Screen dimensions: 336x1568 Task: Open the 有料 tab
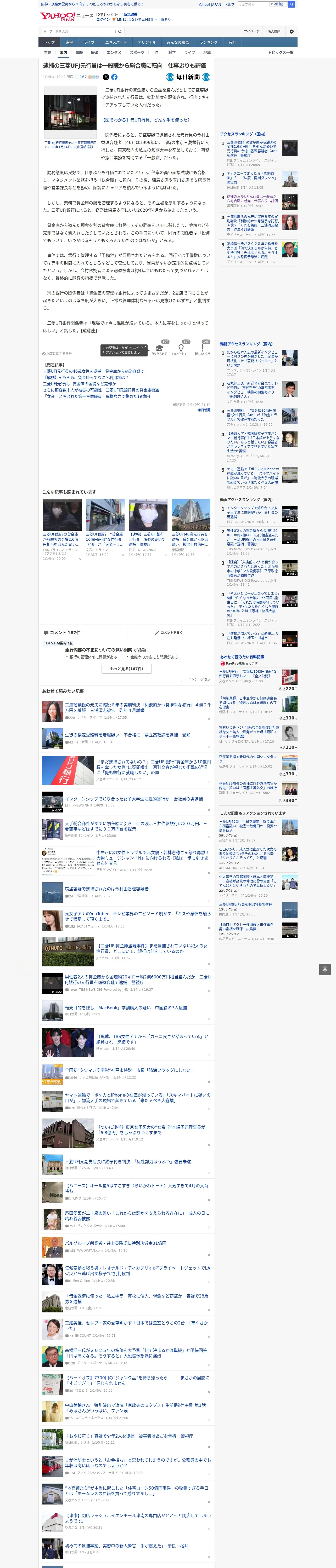pyautogui.click(x=232, y=43)
